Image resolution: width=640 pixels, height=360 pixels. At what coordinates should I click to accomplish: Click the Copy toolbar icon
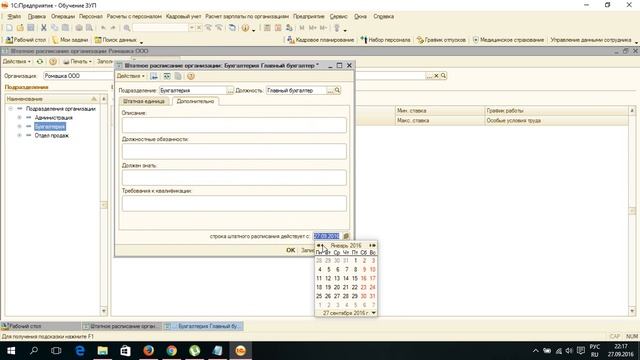[x=54, y=28]
